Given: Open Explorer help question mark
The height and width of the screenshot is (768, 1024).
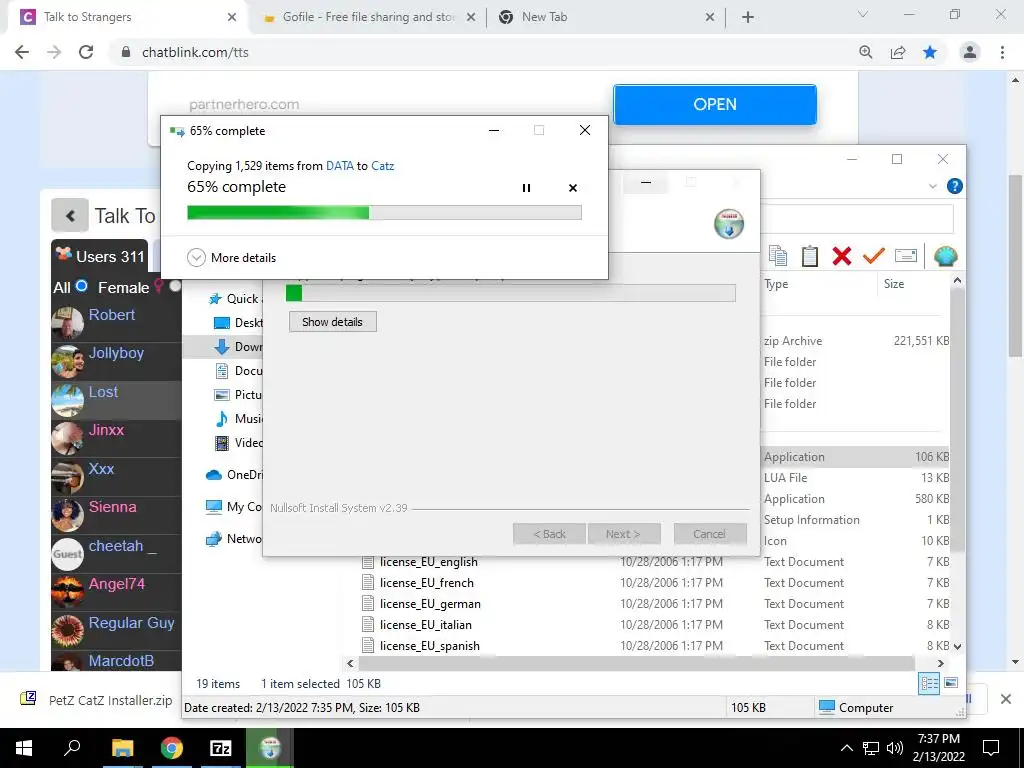Looking at the screenshot, I should tap(955, 187).
